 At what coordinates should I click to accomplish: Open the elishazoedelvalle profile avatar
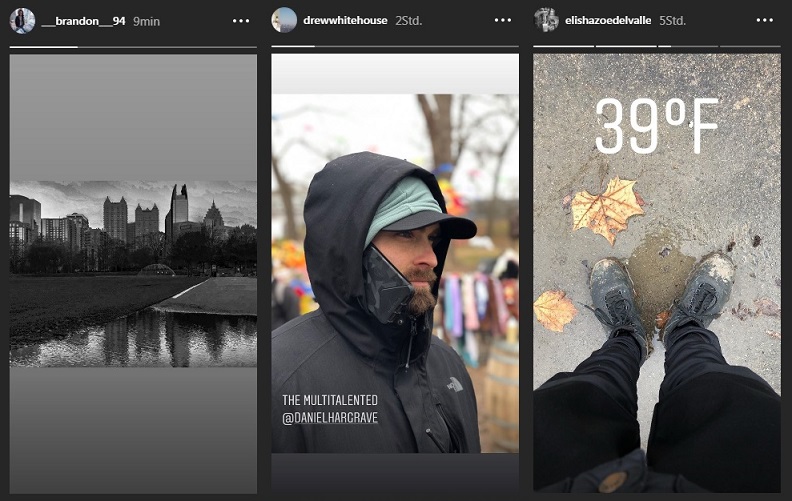click(546, 20)
